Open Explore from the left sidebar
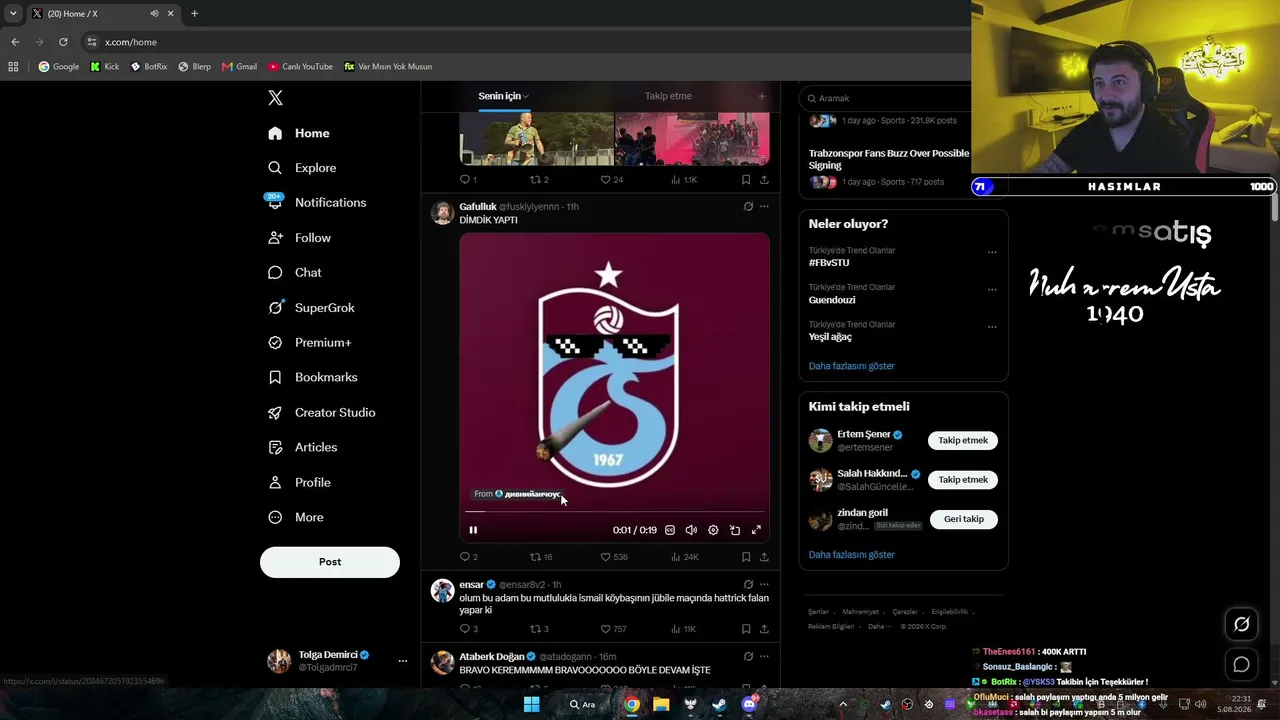Image resolution: width=1280 pixels, height=720 pixels. click(302, 168)
